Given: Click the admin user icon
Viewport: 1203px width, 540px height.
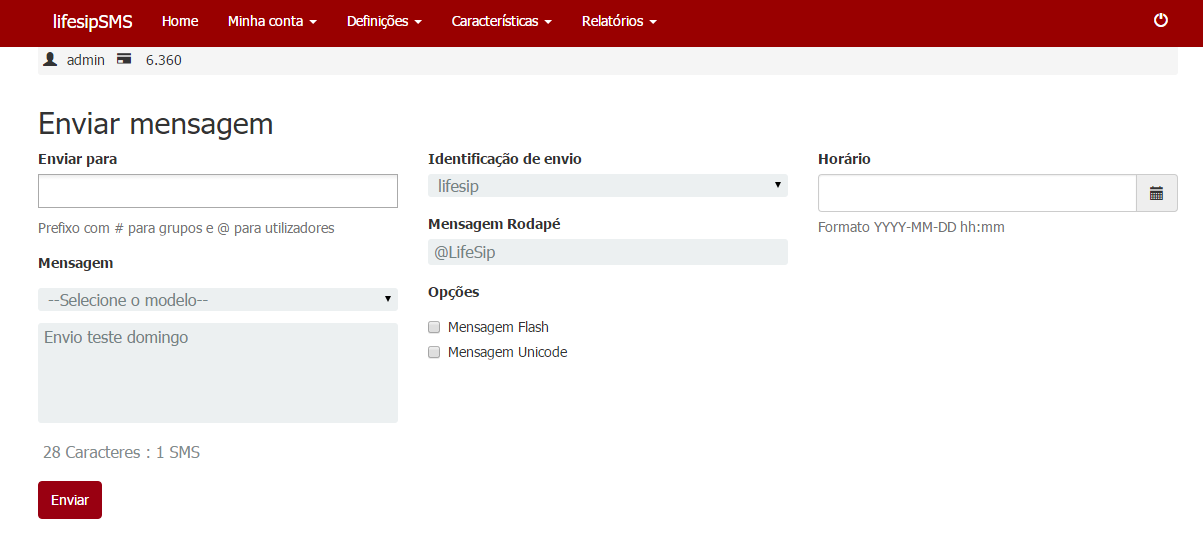Looking at the screenshot, I should pyautogui.click(x=50, y=60).
